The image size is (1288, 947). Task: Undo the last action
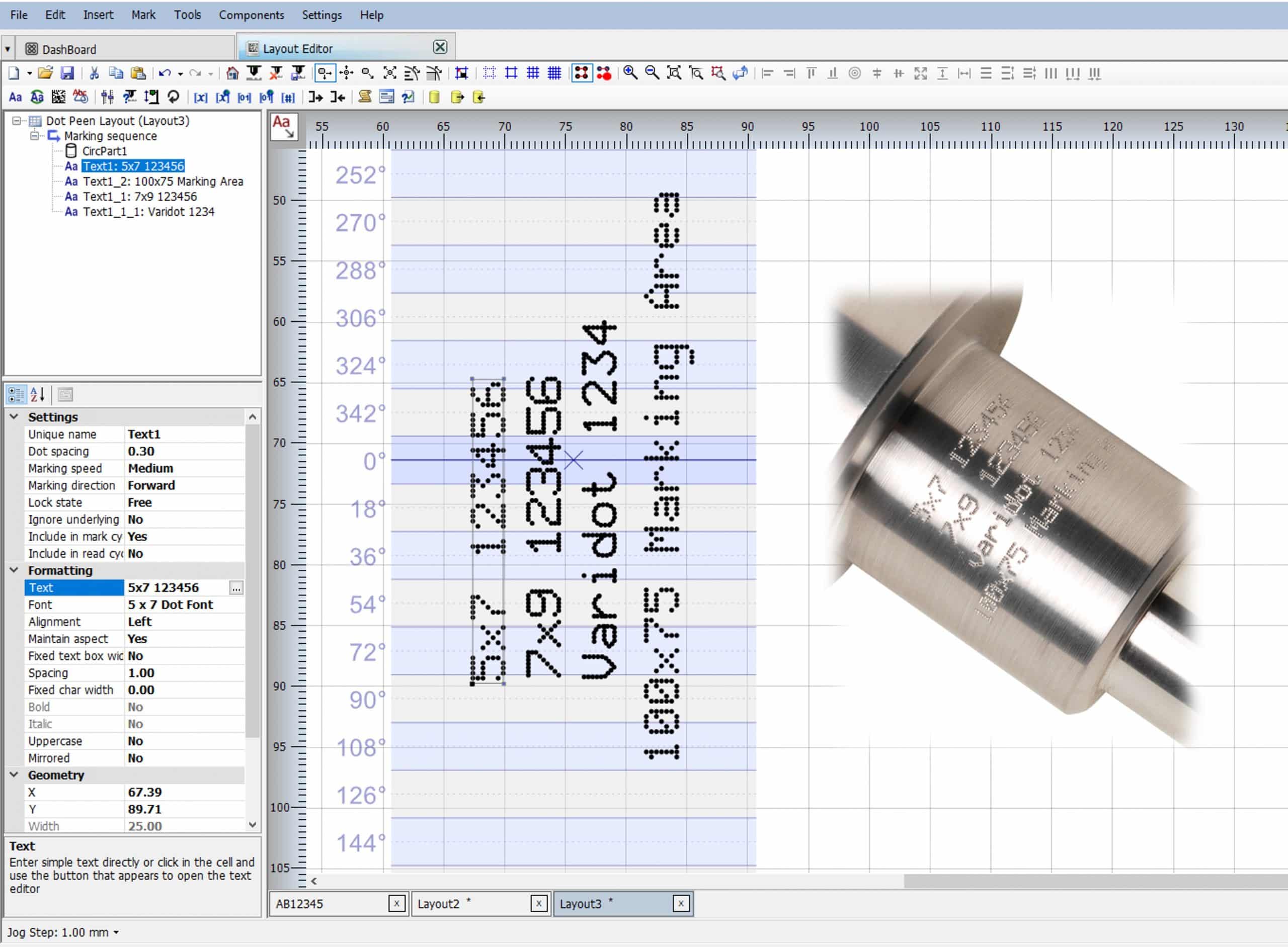(165, 73)
